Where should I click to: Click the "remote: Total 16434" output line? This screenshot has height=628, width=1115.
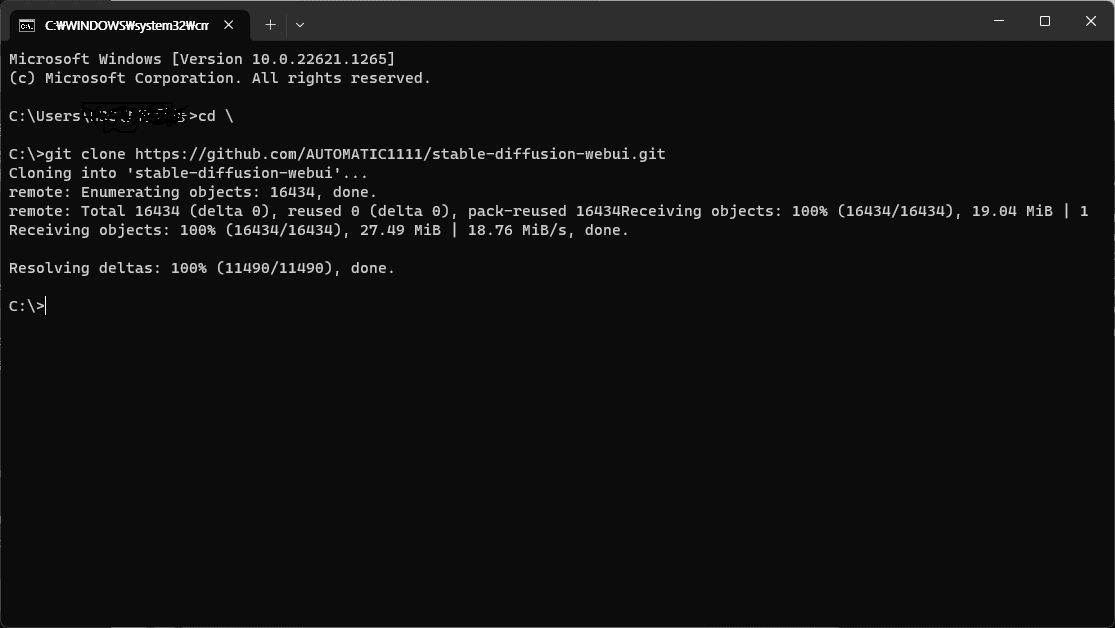pos(548,211)
